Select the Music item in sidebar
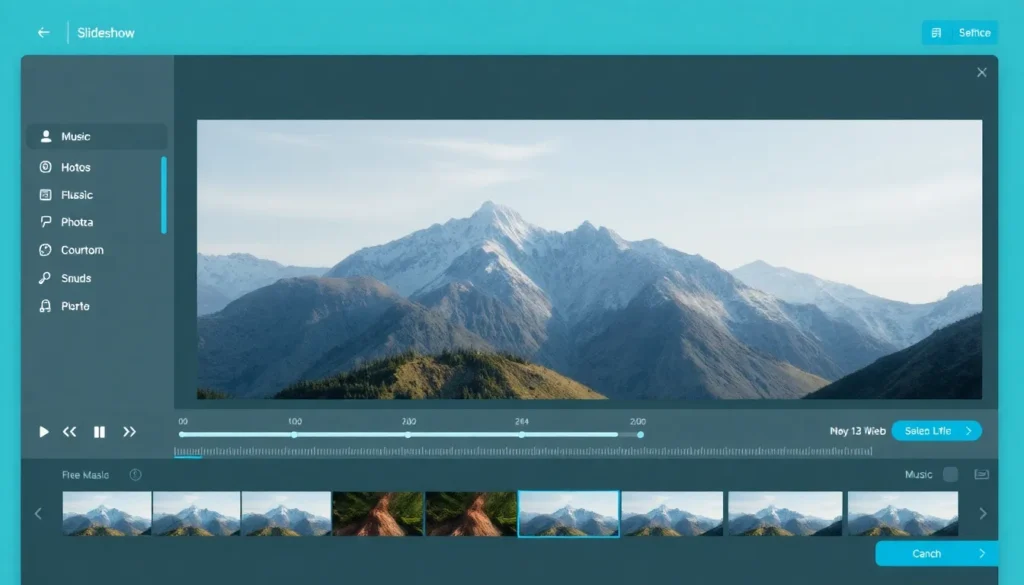This screenshot has width=1024, height=585. click(96, 137)
